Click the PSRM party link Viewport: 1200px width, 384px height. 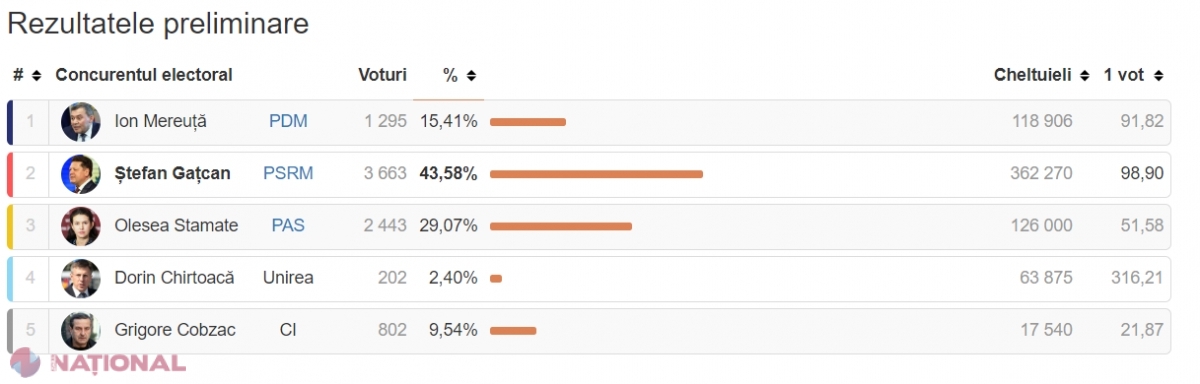click(x=288, y=173)
